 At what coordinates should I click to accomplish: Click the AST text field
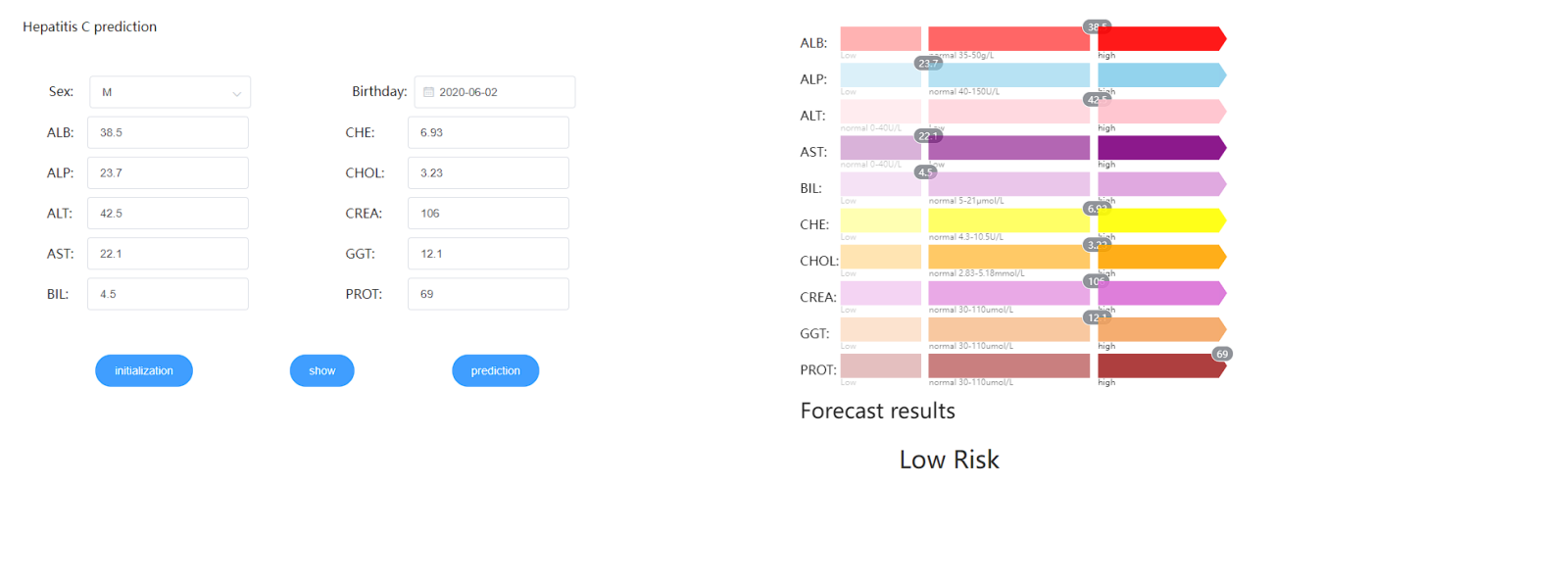pyautogui.click(x=168, y=253)
